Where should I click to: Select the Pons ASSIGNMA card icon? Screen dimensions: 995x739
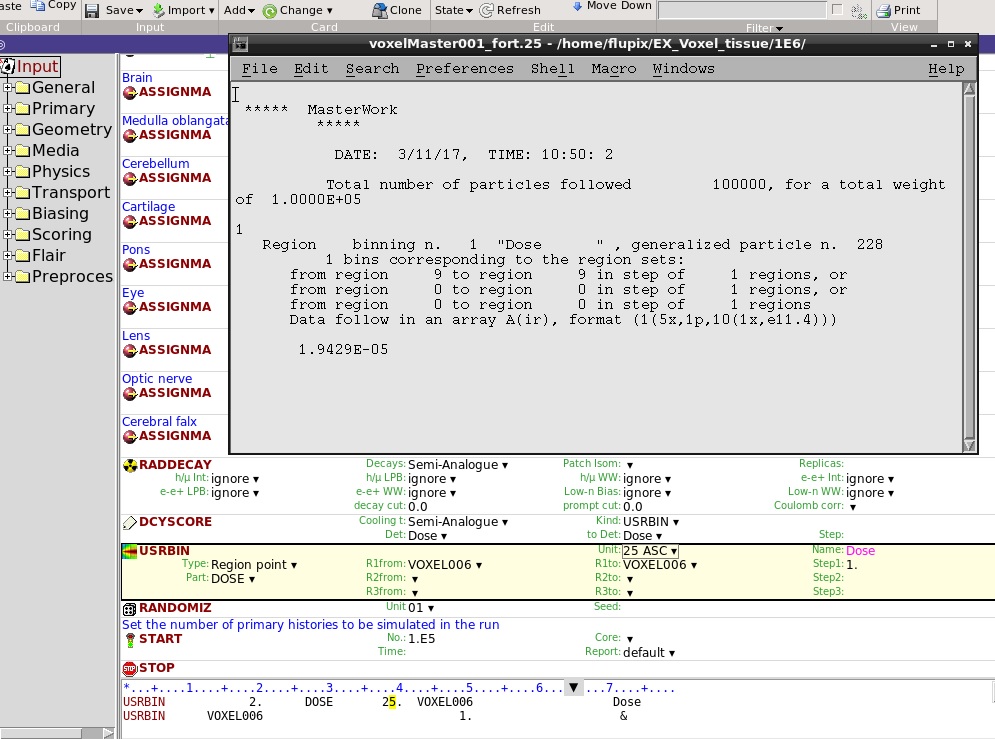[130, 265]
